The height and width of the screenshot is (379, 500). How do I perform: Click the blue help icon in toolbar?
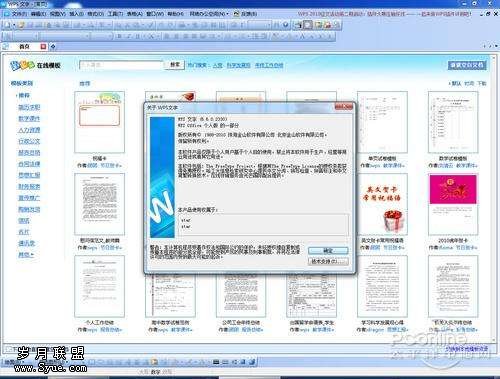[x=286, y=25]
